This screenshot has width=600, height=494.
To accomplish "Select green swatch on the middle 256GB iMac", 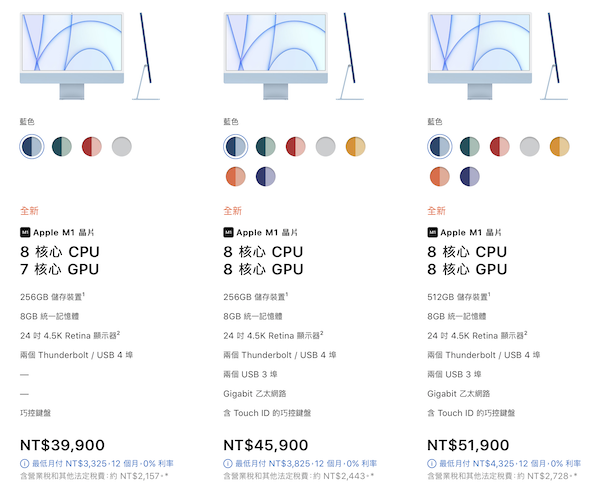I will [266, 147].
